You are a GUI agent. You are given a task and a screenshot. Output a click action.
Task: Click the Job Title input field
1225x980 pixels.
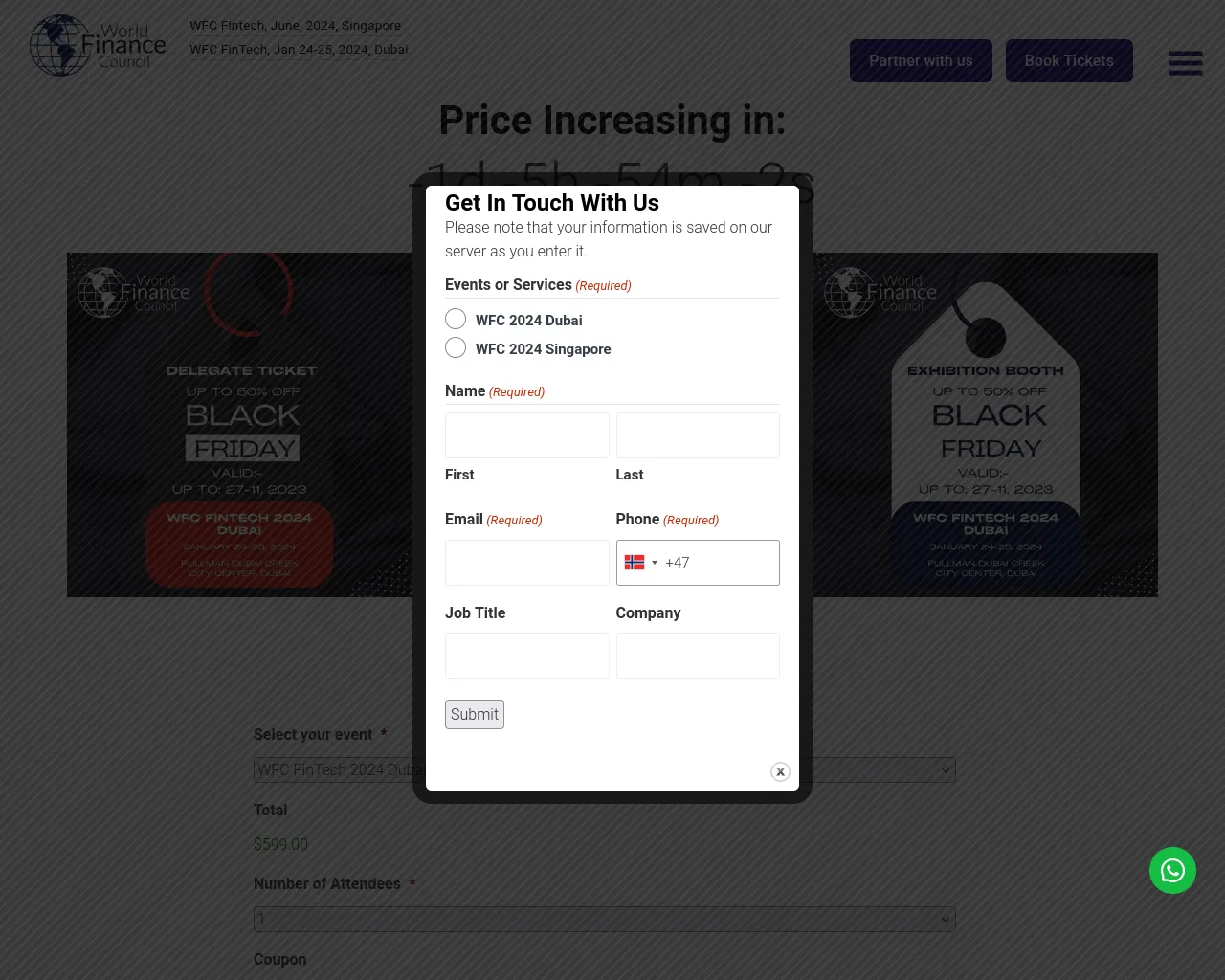coord(526,656)
